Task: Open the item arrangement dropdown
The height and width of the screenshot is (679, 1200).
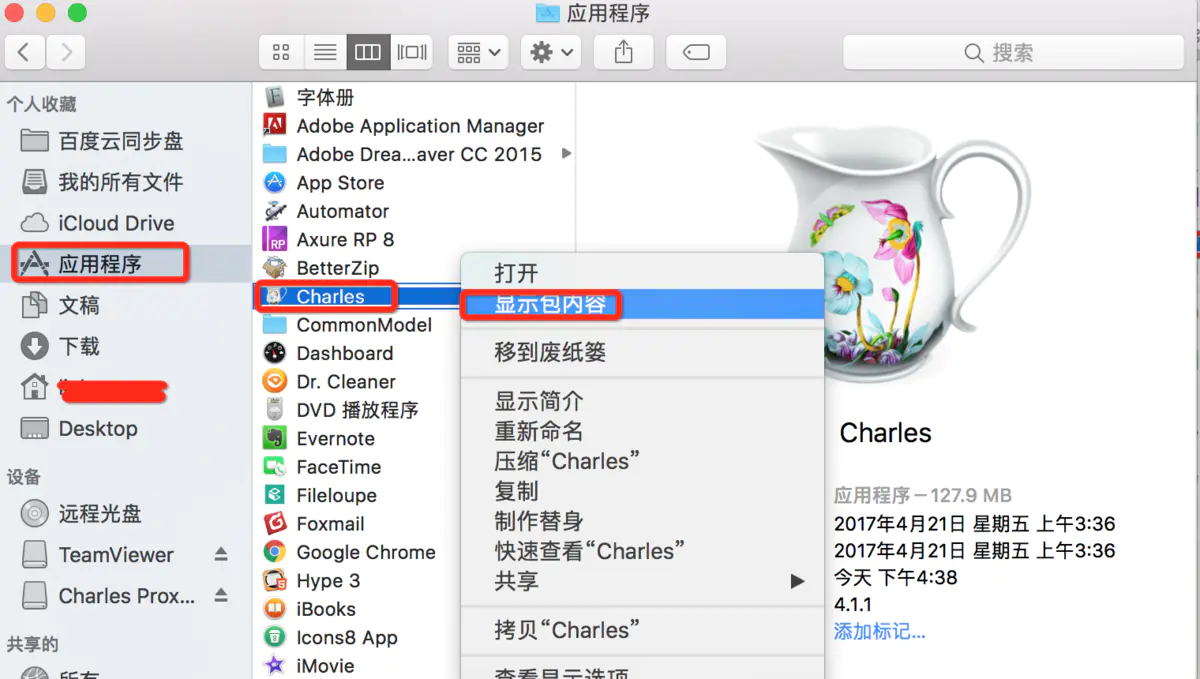Action: 479,52
